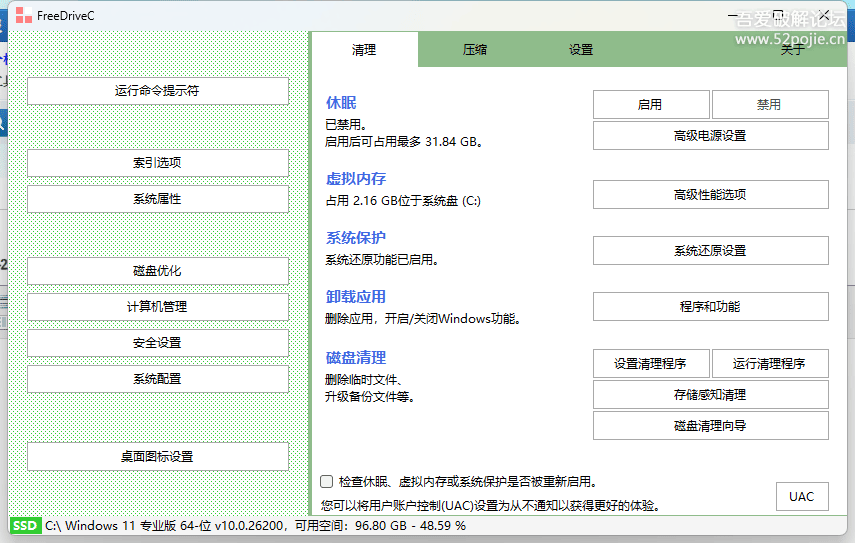Viewport: 855px width, 543px height.
Task: Click the UAC button
Action: 802,497
